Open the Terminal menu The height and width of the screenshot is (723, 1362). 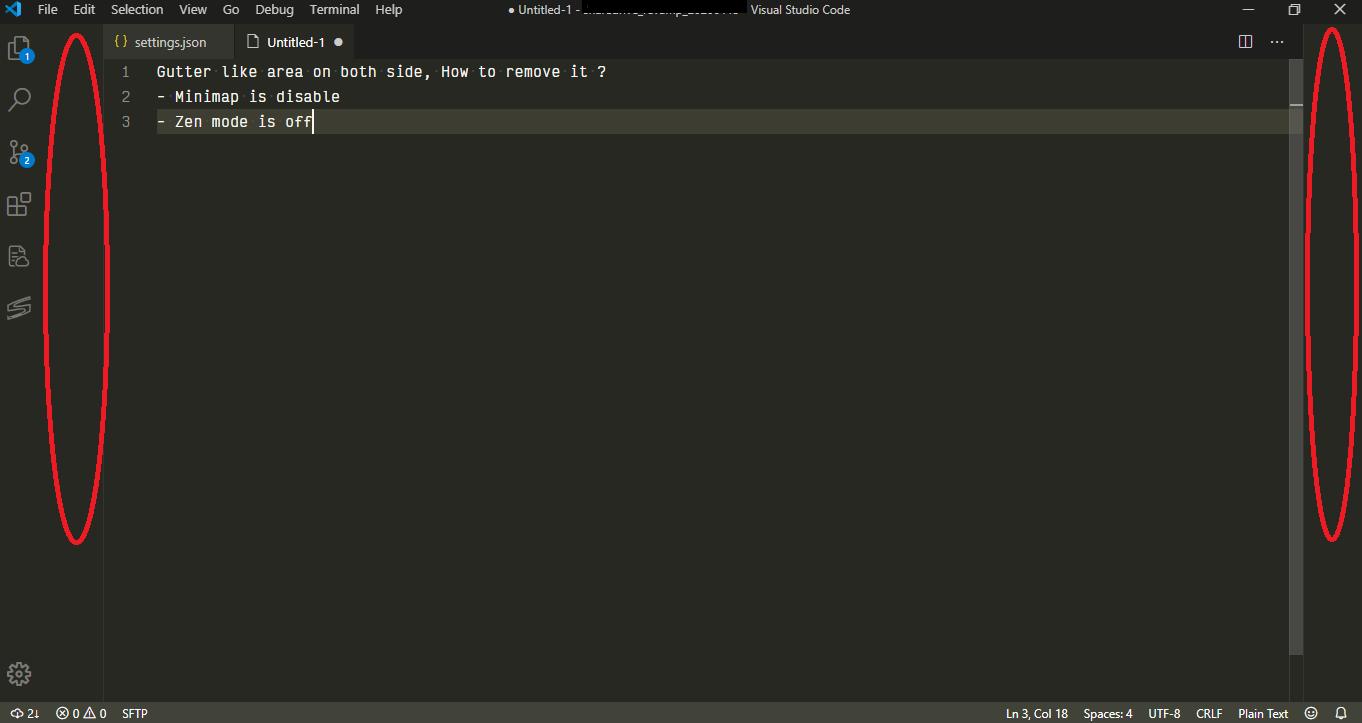334,10
